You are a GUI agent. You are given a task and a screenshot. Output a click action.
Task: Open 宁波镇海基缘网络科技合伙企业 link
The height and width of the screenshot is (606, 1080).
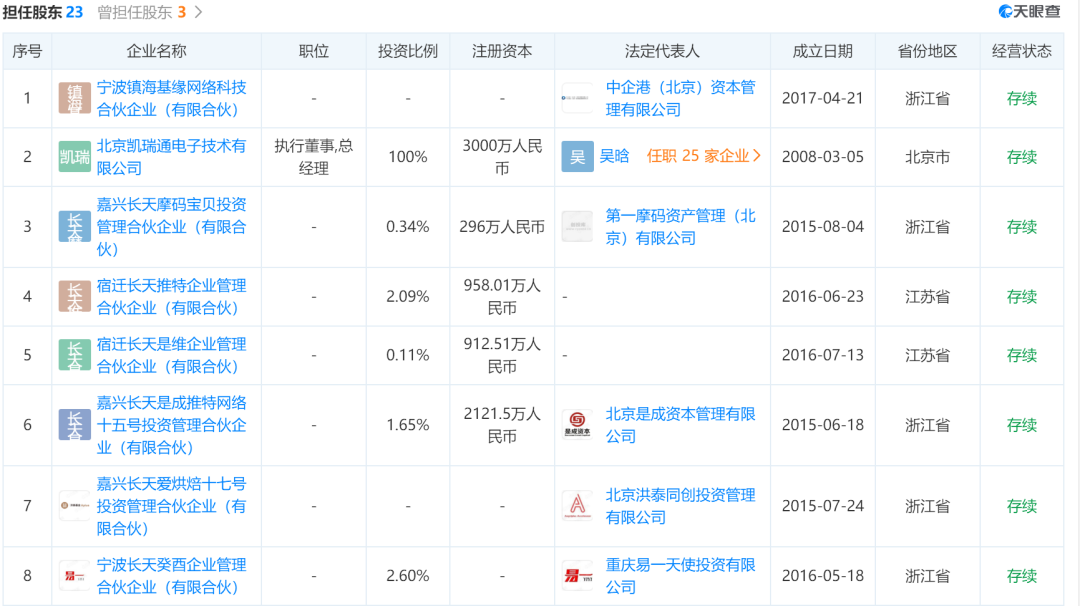[172, 98]
